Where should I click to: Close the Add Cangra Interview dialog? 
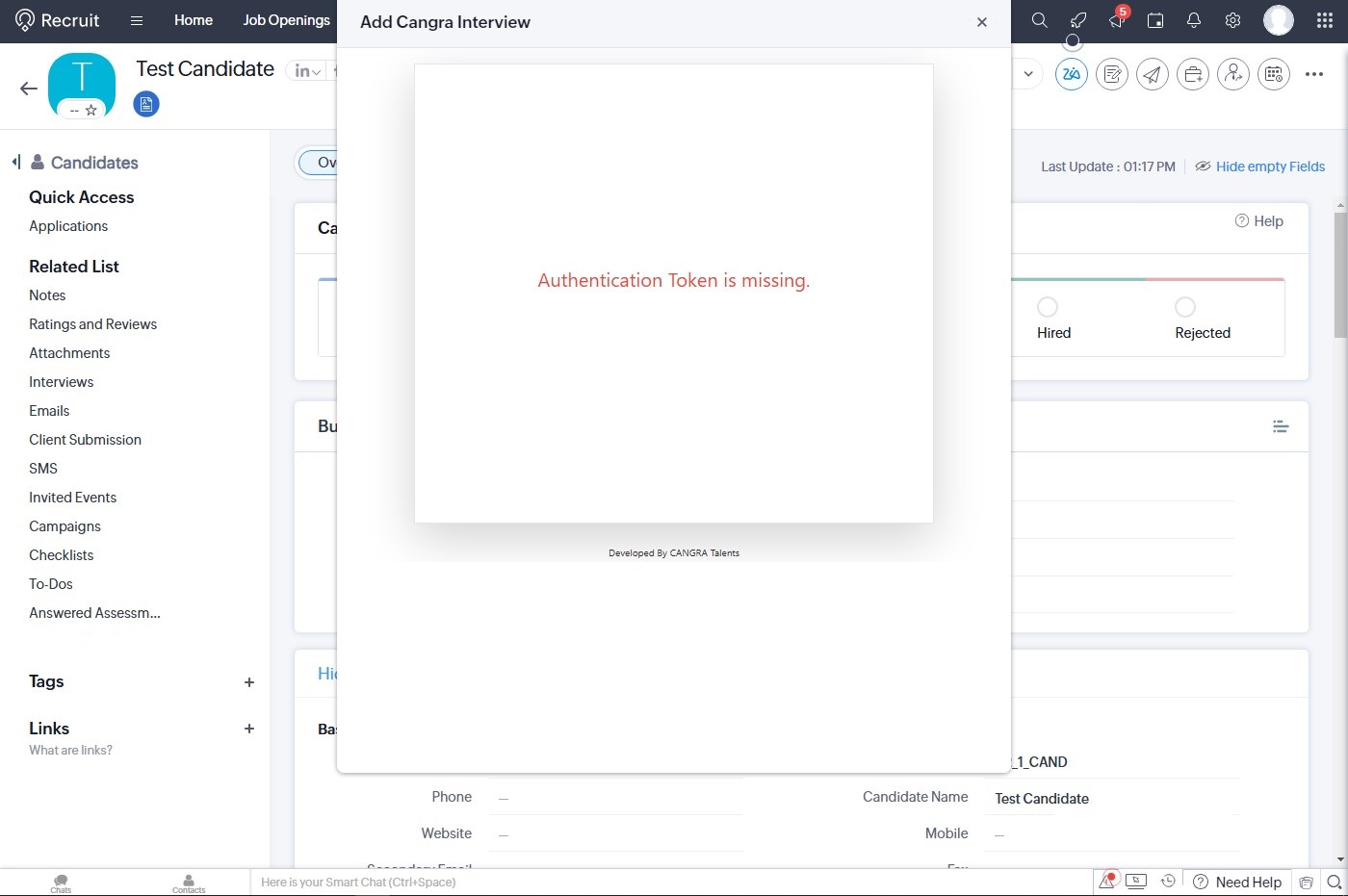pyautogui.click(x=982, y=22)
